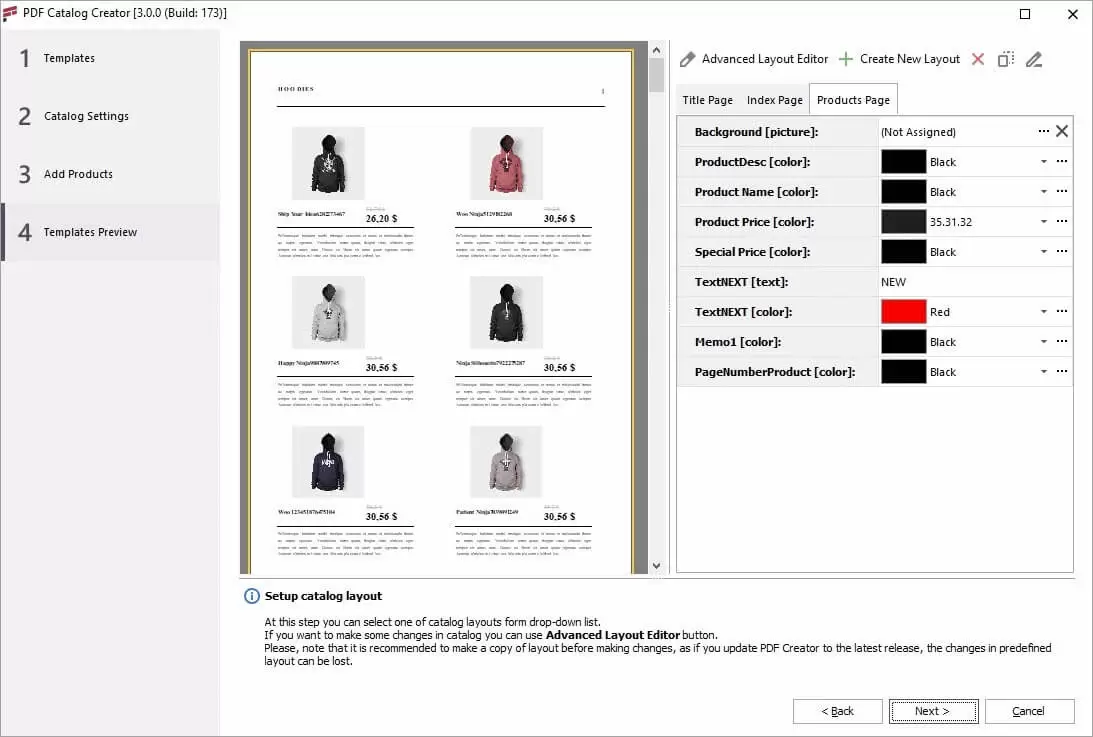Image resolution: width=1093 pixels, height=737 pixels.
Task: Clear the Background picture assignment
Action: click(1062, 131)
